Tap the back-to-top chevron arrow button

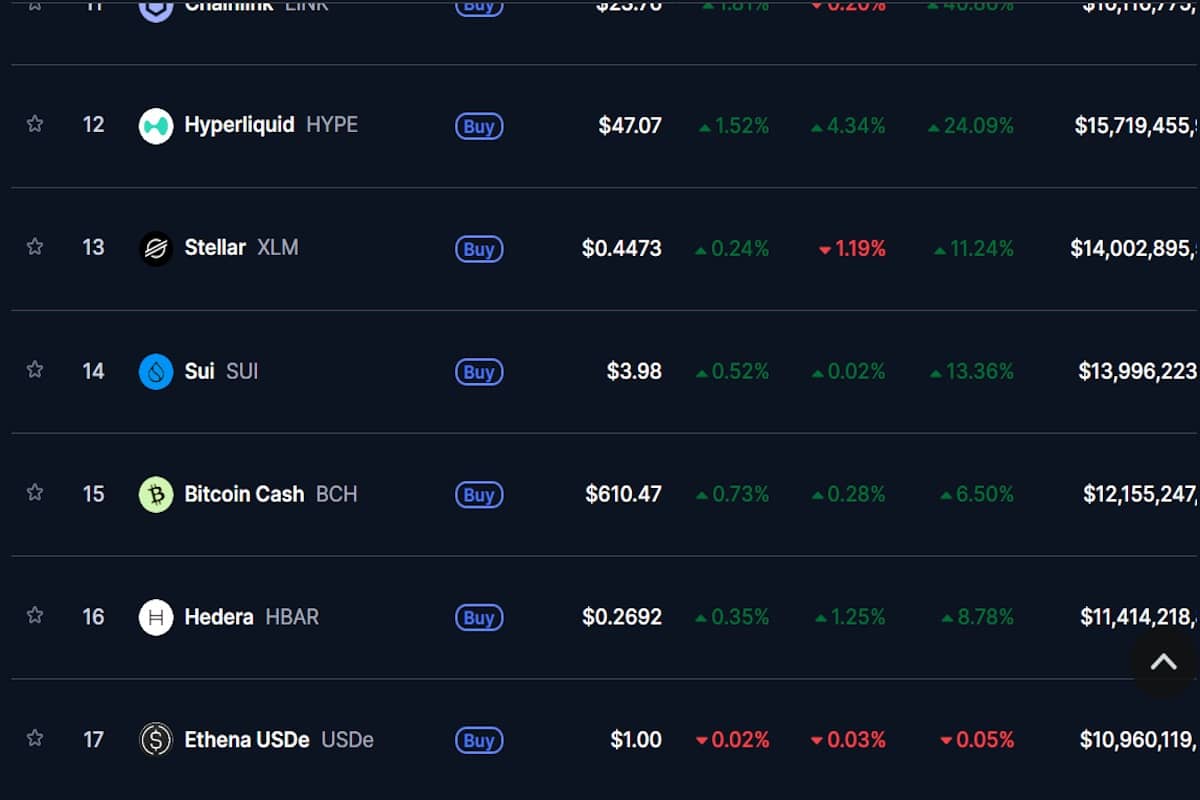(1163, 662)
